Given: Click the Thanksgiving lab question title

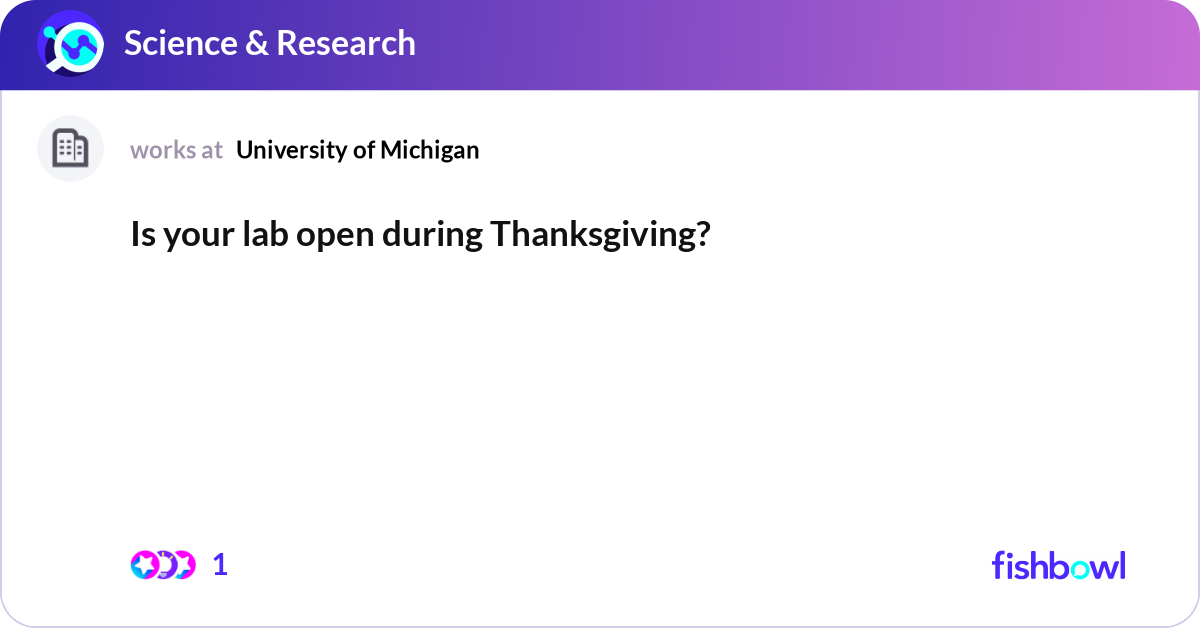Looking at the screenshot, I should (420, 235).
